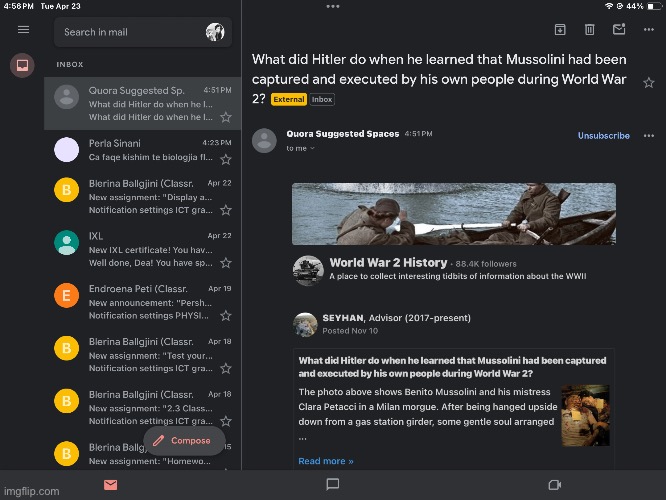
Task: Open the Blerina Ballgjini "2.3 Class..." email
Action: pyautogui.click(x=143, y=408)
